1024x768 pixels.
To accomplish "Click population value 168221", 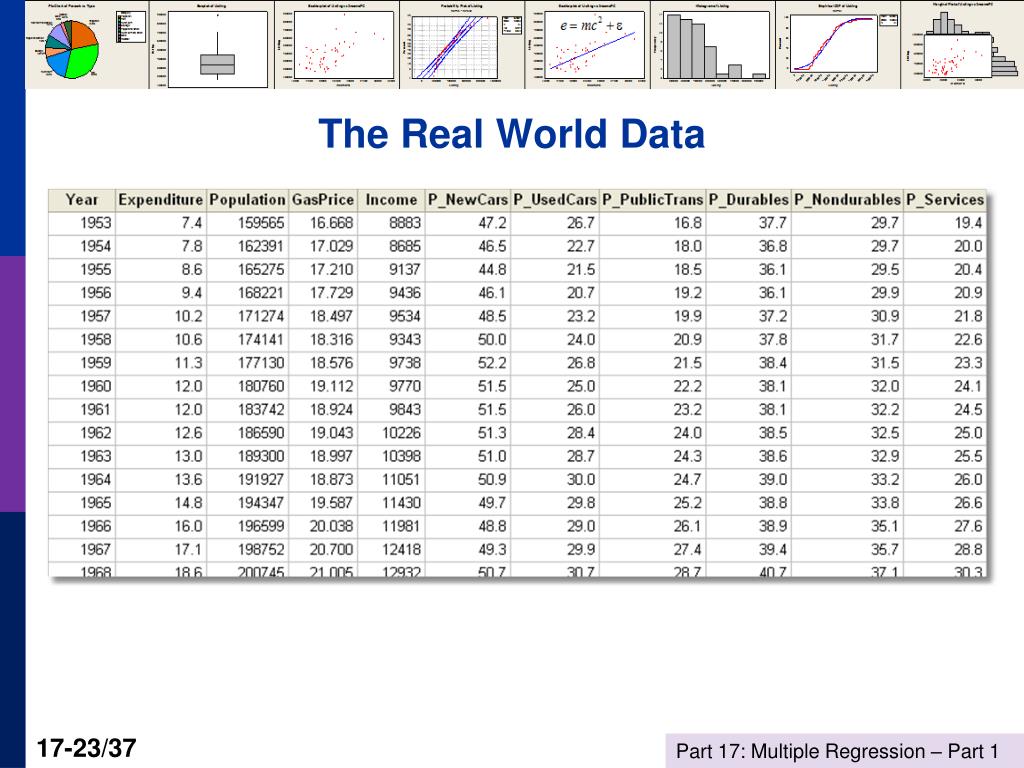I will coord(261,293).
